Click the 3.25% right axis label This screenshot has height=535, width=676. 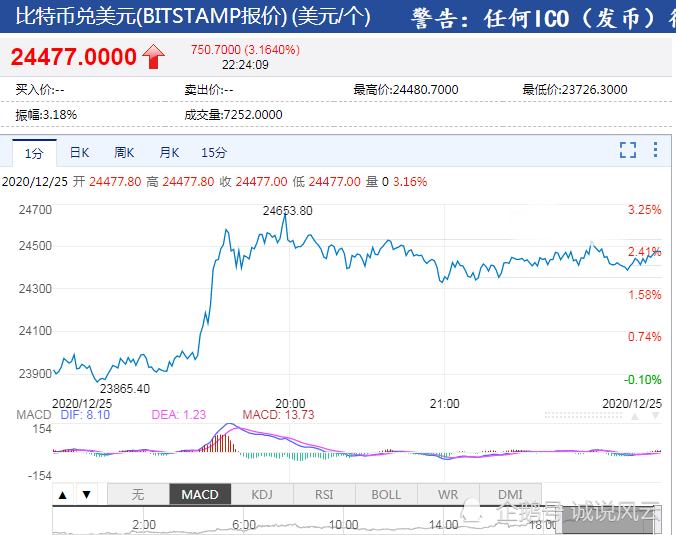(x=645, y=210)
